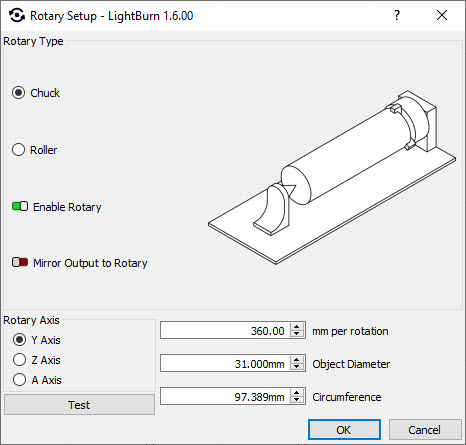Toggle Mirror Output to Rotary switch

click(20, 262)
